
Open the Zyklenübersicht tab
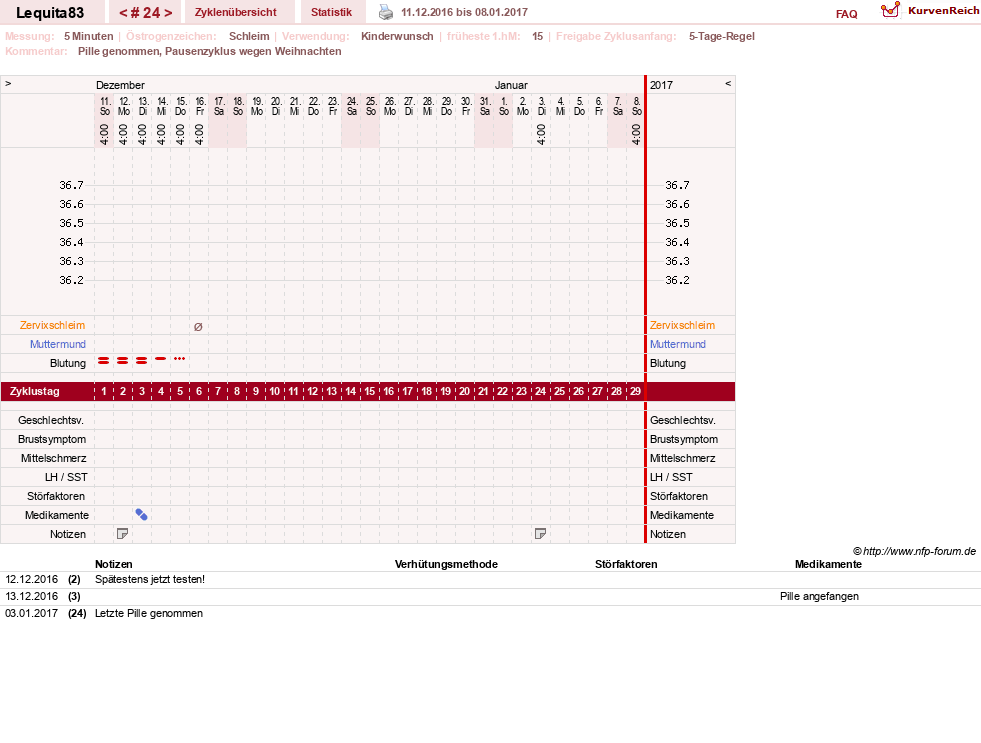(235, 12)
